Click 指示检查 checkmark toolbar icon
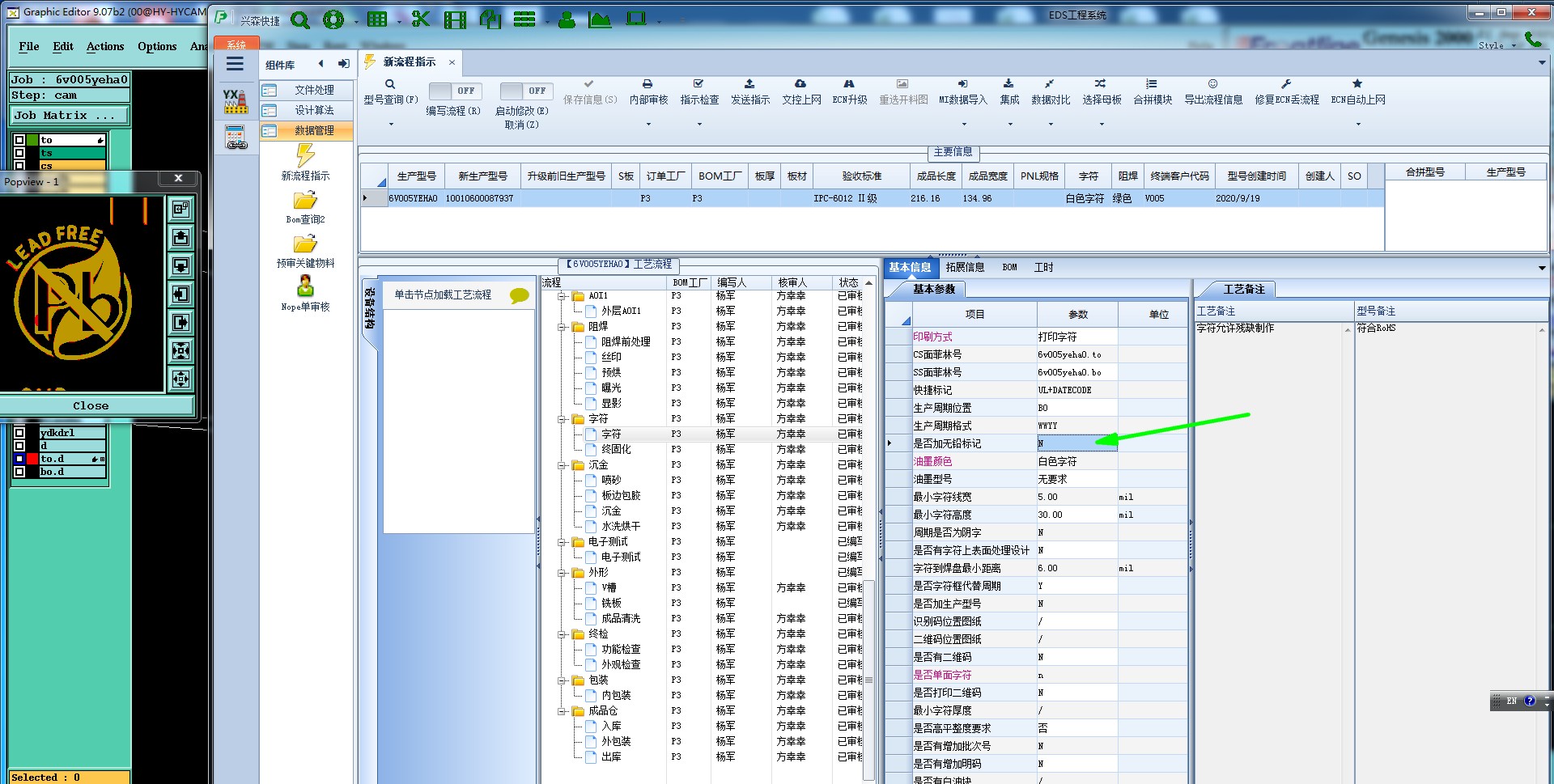 (698, 84)
